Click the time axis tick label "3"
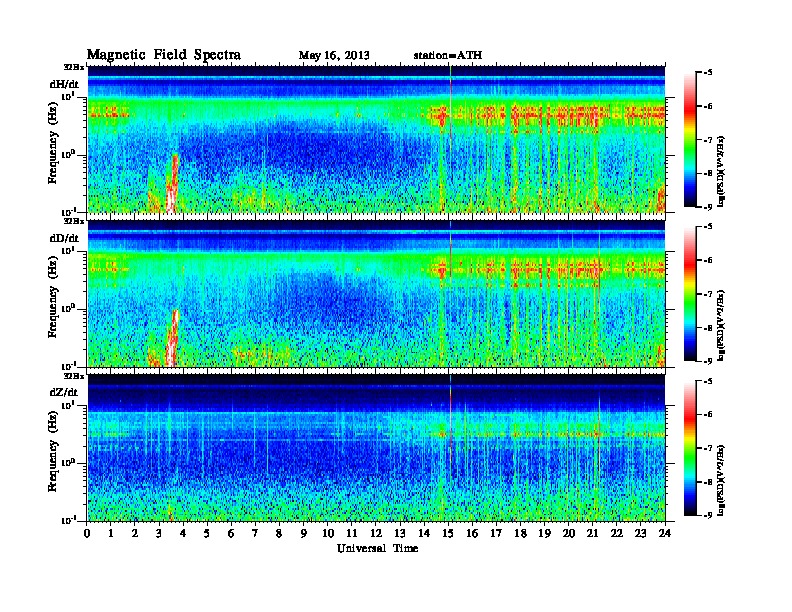 159,534
